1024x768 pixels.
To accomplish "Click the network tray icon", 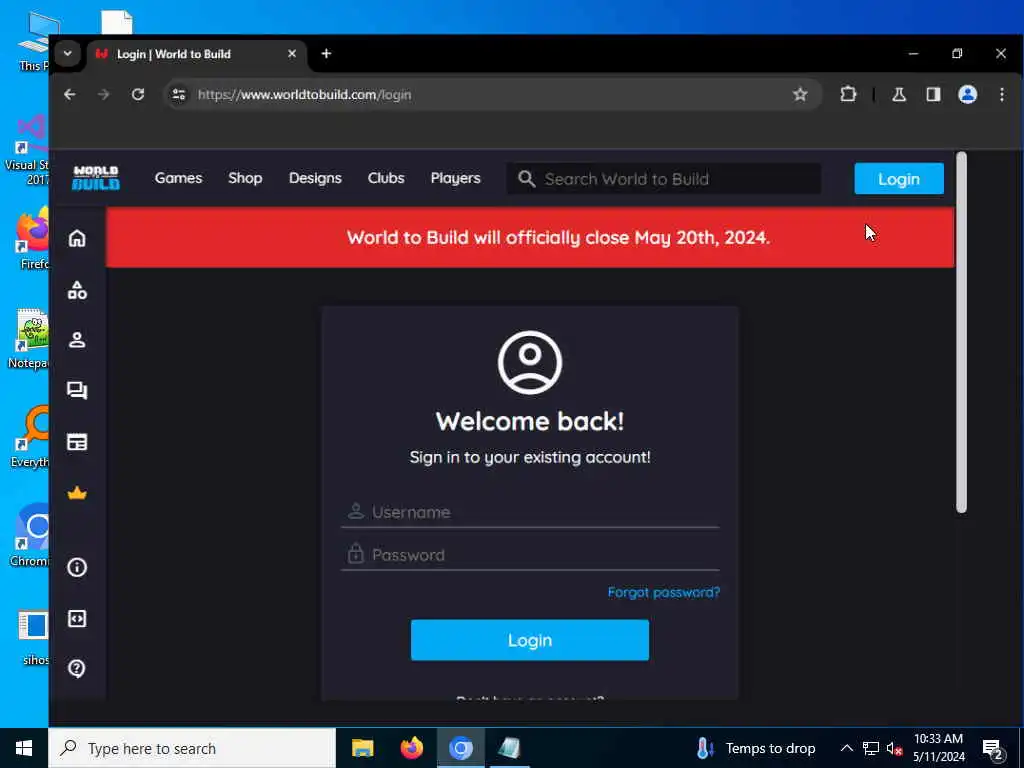I will coord(871,749).
